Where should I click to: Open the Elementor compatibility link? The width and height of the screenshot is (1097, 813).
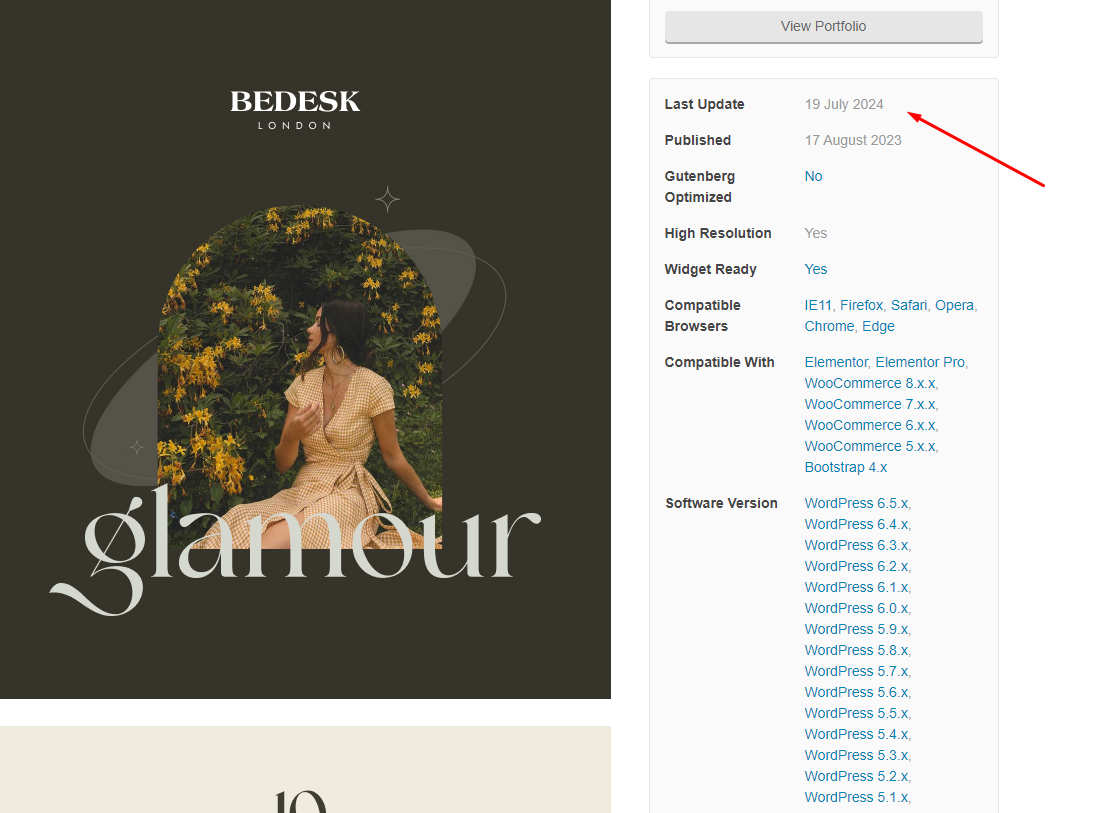(x=836, y=362)
